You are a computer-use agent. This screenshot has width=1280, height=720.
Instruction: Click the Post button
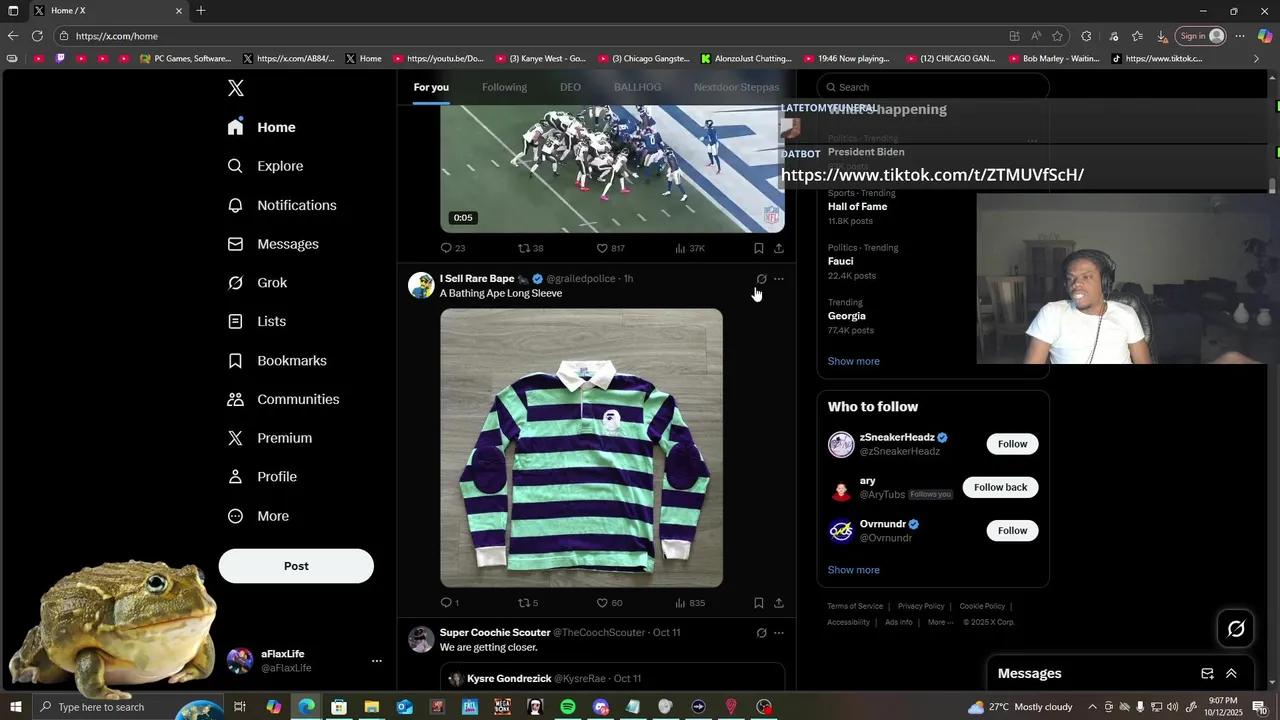click(296, 566)
